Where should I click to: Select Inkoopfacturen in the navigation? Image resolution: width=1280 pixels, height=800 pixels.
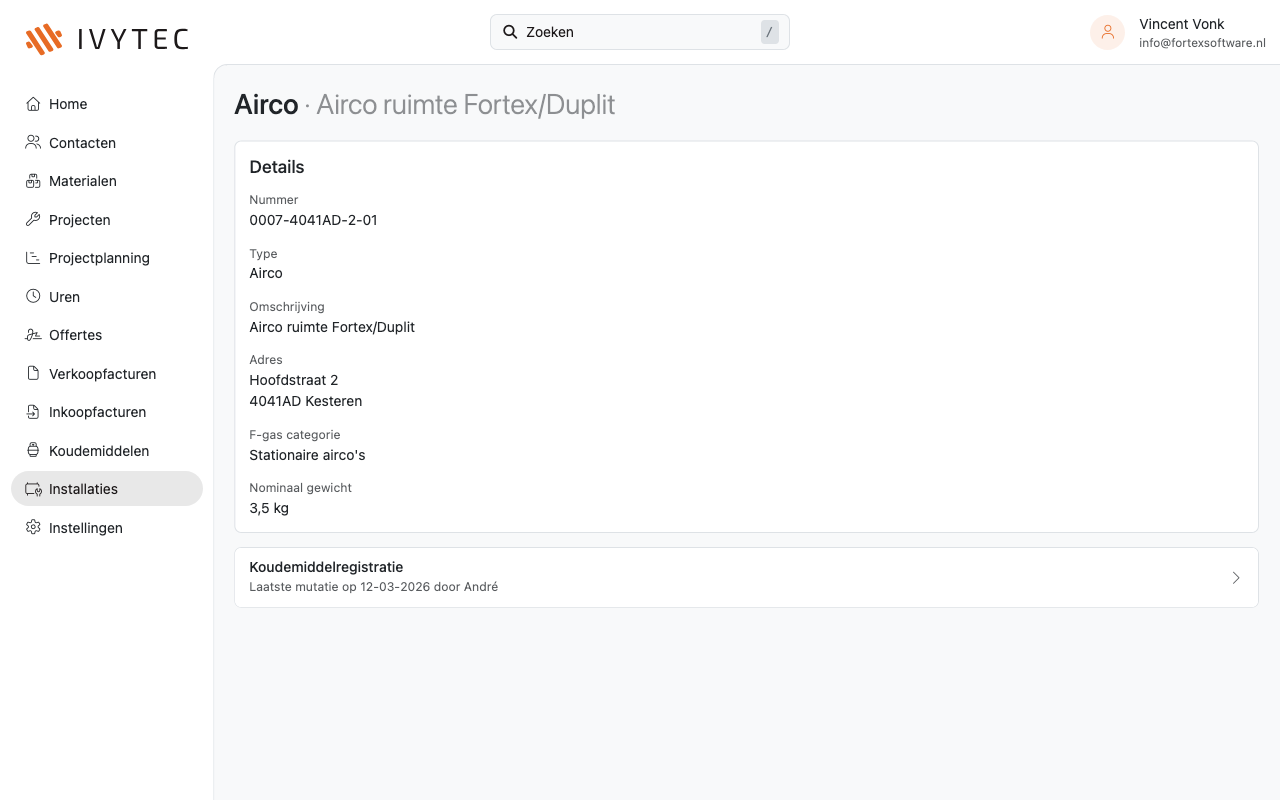pos(97,412)
